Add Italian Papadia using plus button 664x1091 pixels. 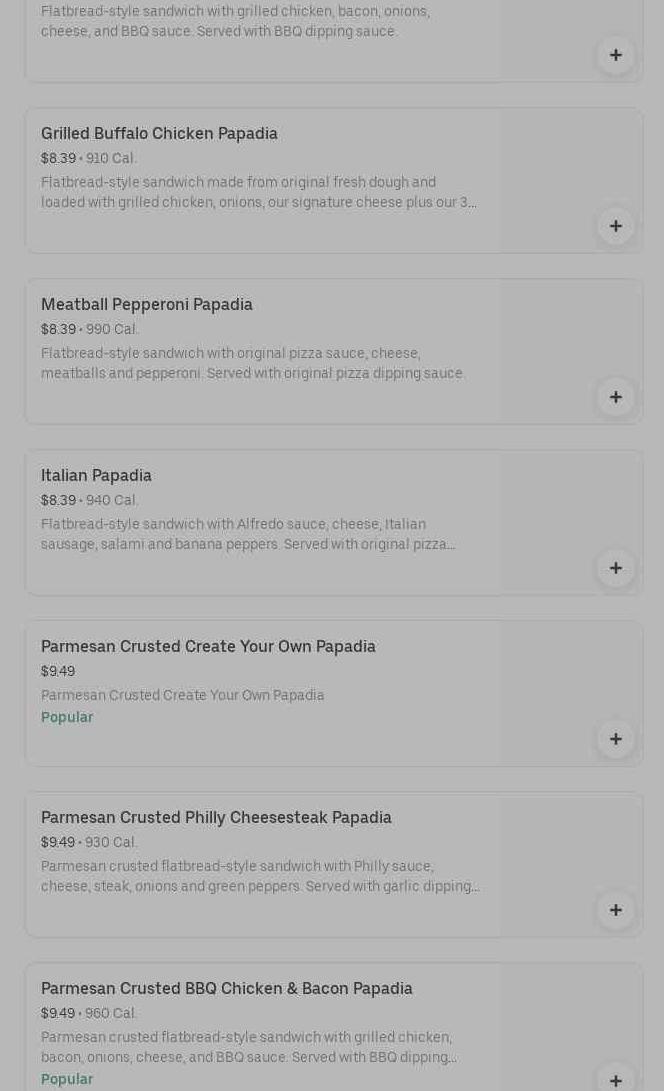pyautogui.click(x=615, y=568)
